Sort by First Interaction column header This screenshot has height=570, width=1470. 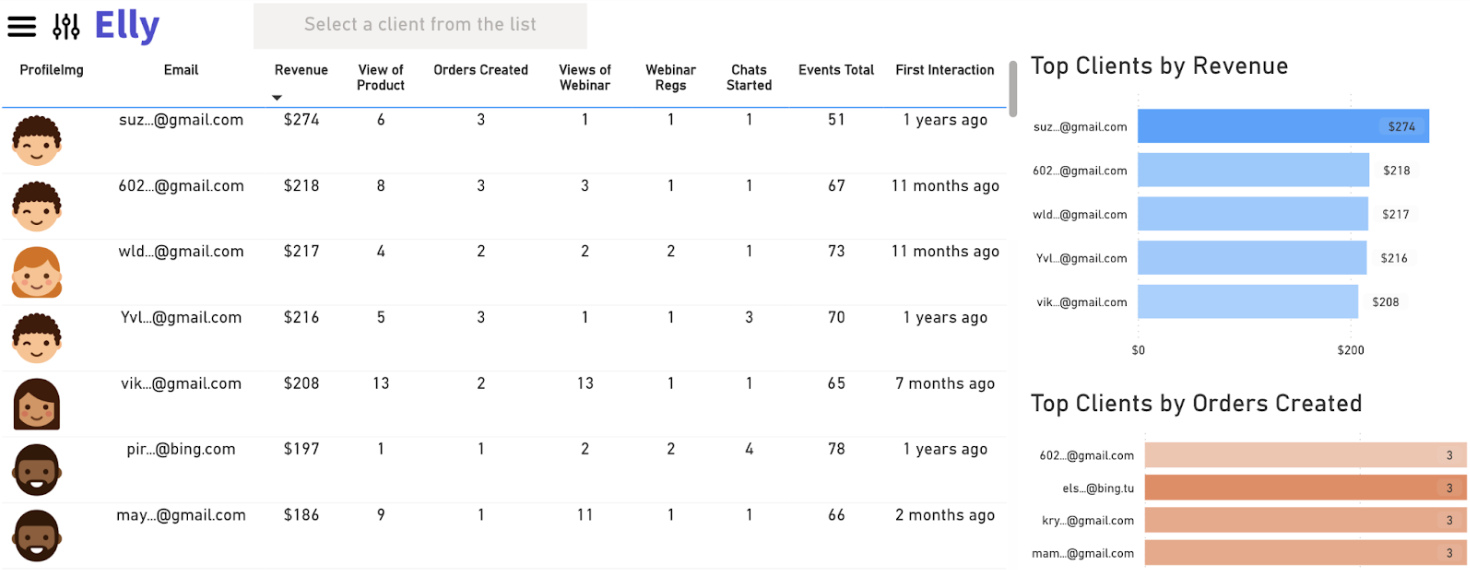pos(944,70)
